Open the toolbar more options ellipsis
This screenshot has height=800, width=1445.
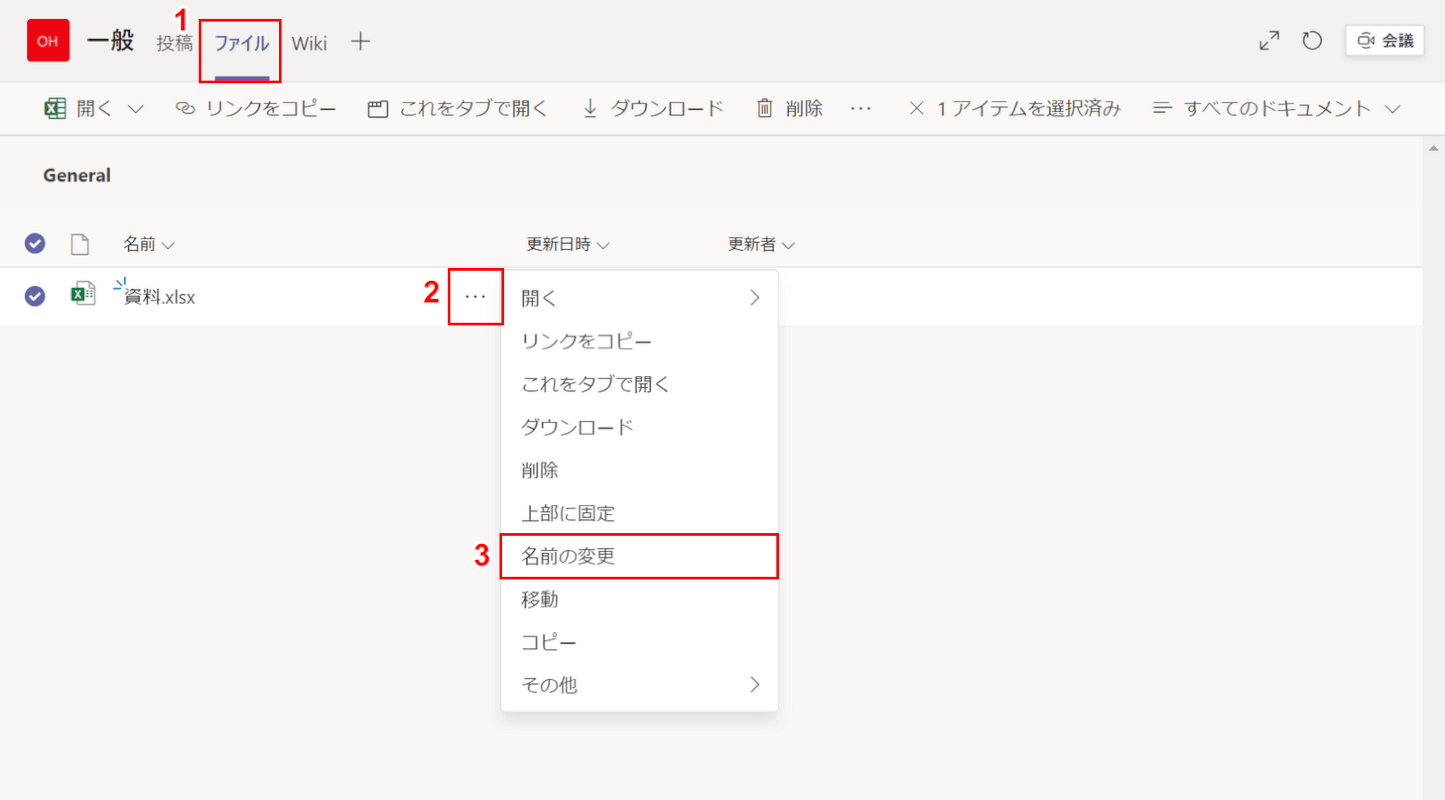click(861, 109)
